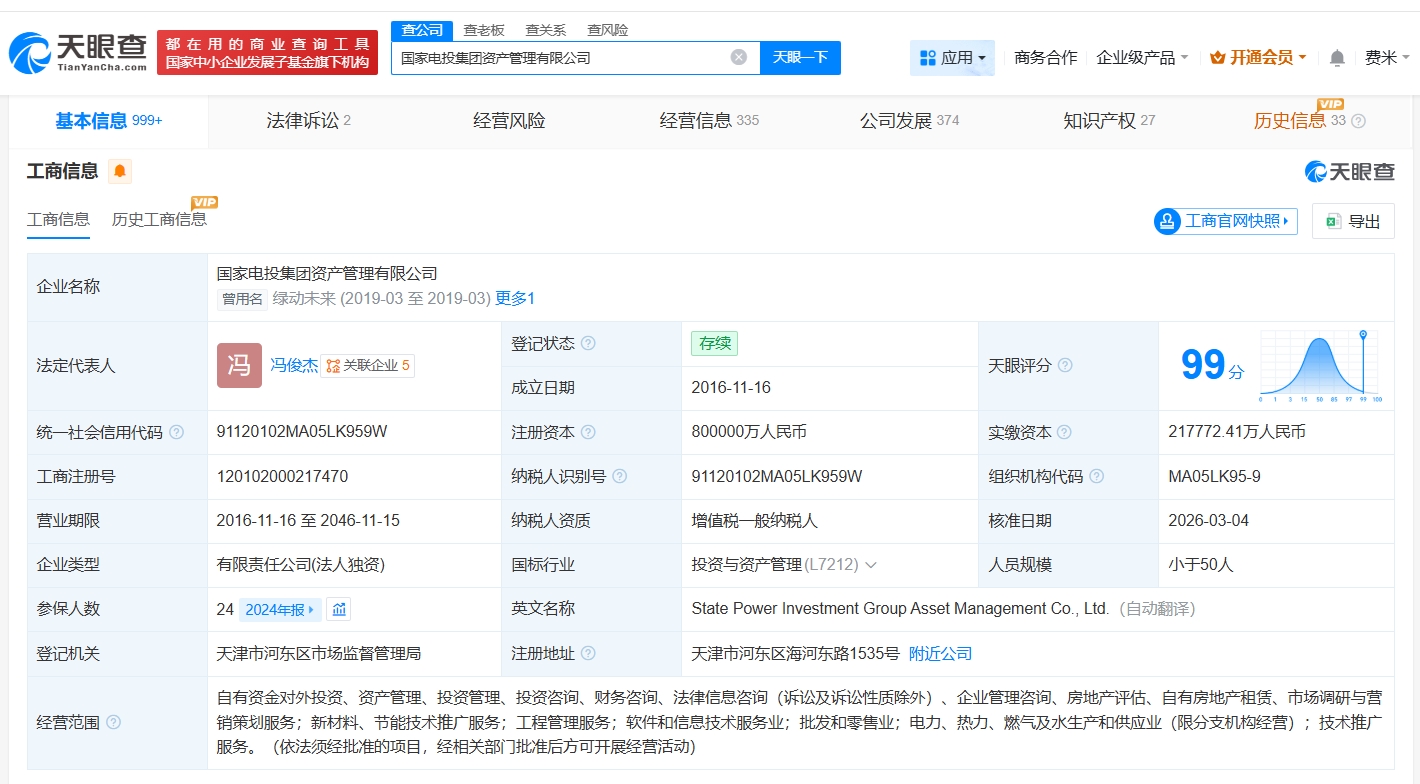Screen dimensions: 1420x784
Task: Select the 查老板 search mode tab
Action: tap(484, 30)
